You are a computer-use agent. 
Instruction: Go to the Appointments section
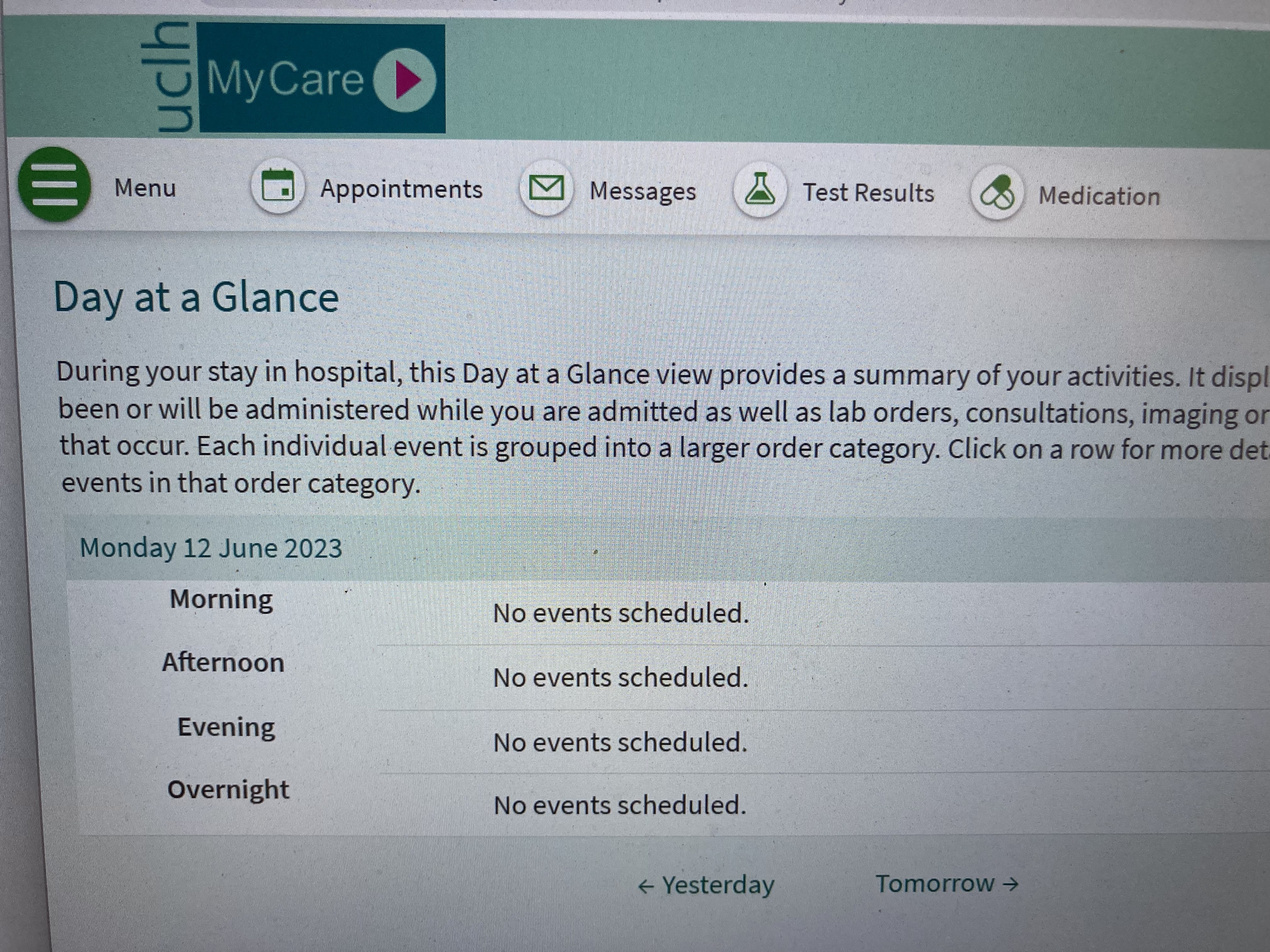[401, 190]
